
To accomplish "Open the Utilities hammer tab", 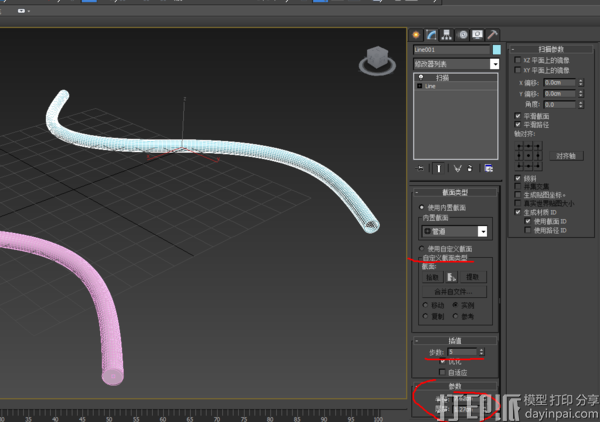I will click(x=493, y=35).
